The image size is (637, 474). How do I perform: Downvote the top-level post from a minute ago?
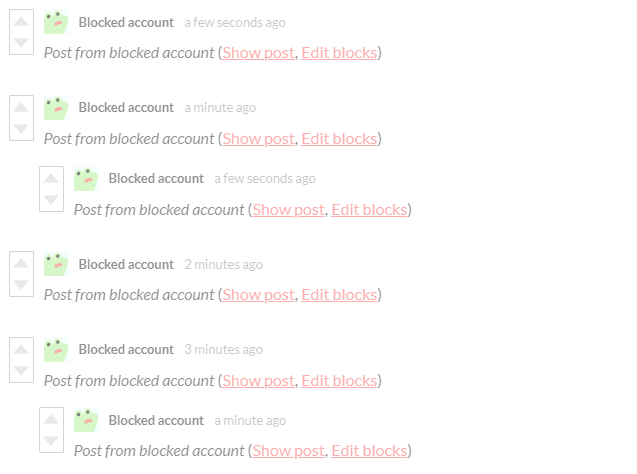coord(21,128)
